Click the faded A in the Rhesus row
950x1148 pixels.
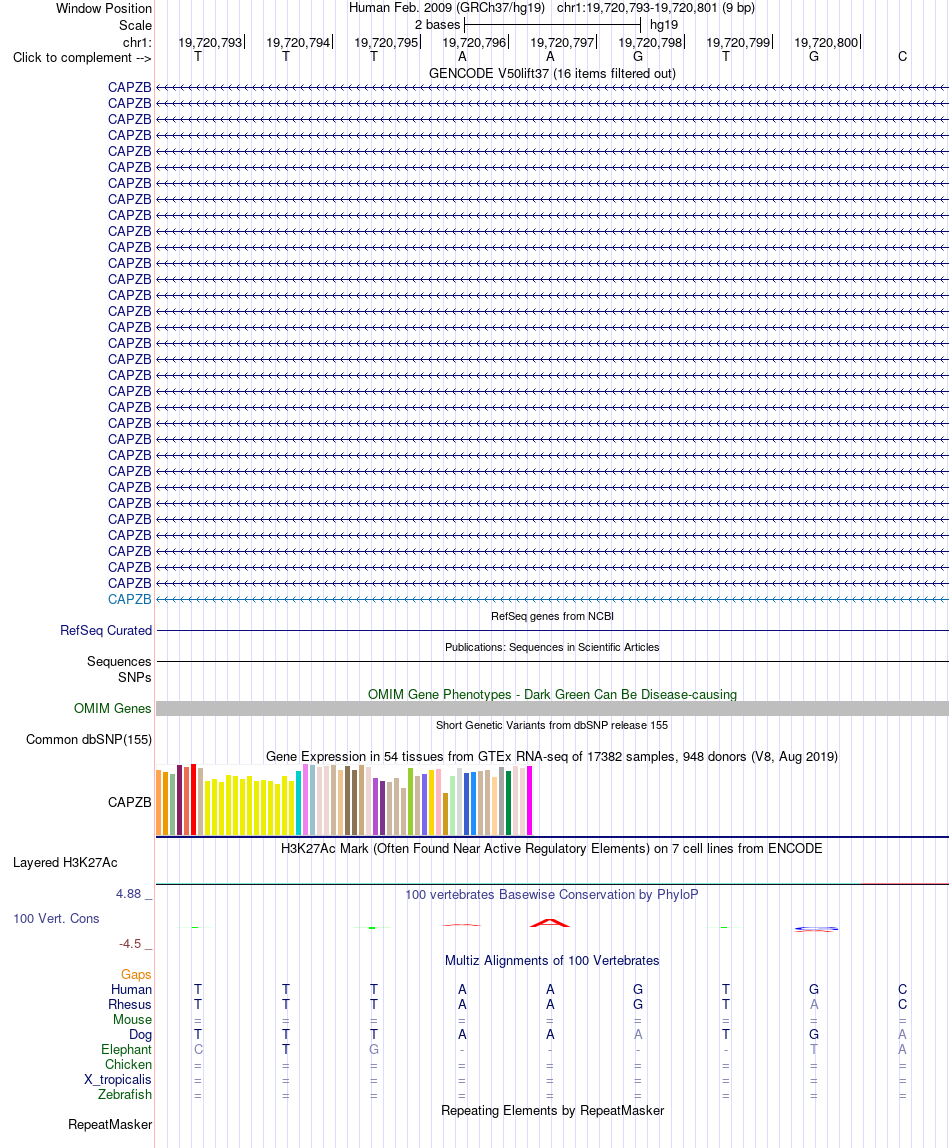click(x=814, y=1004)
